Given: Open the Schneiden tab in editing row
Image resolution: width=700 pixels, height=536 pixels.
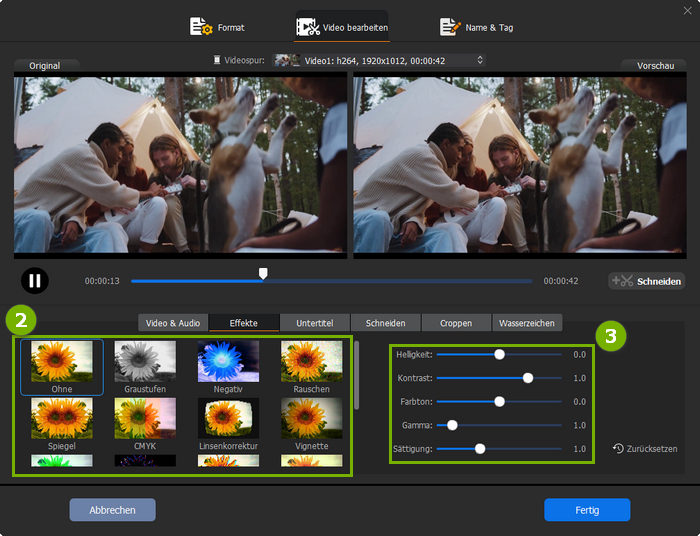Looking at the screenshot, I should (385, 323).
